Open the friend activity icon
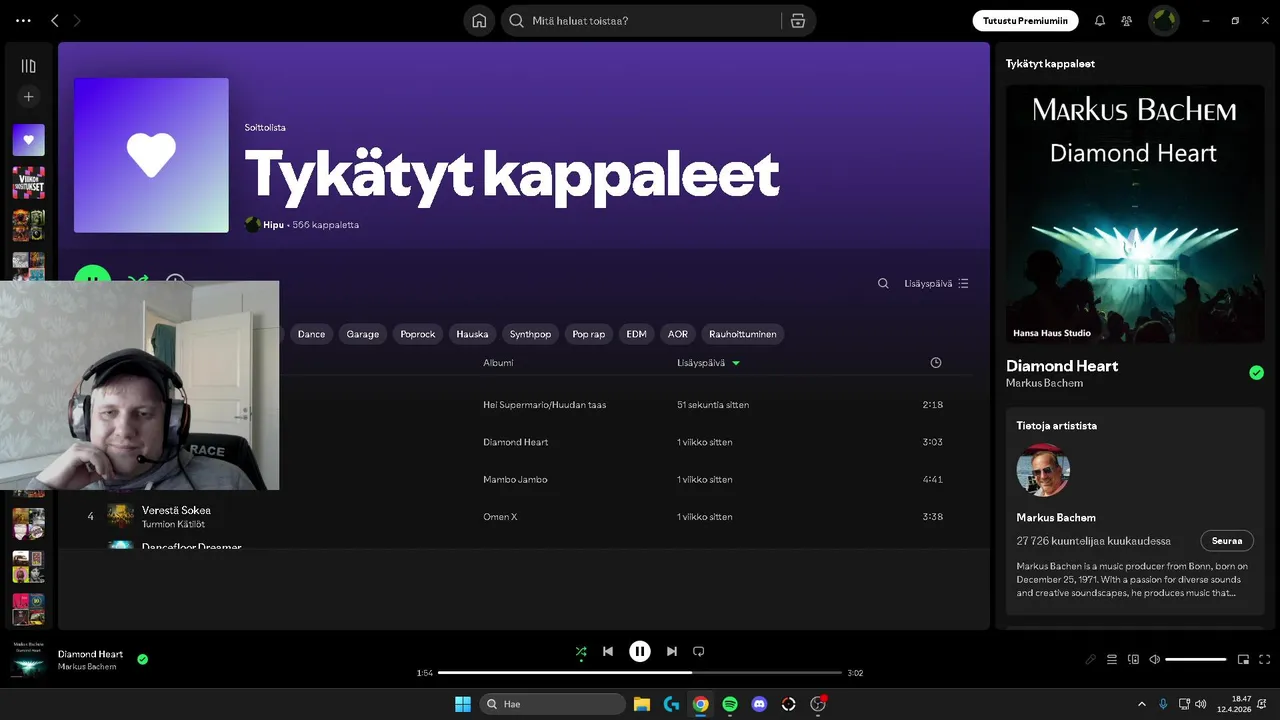Viewport: 1280px width, 720px height. point(1127,20)
